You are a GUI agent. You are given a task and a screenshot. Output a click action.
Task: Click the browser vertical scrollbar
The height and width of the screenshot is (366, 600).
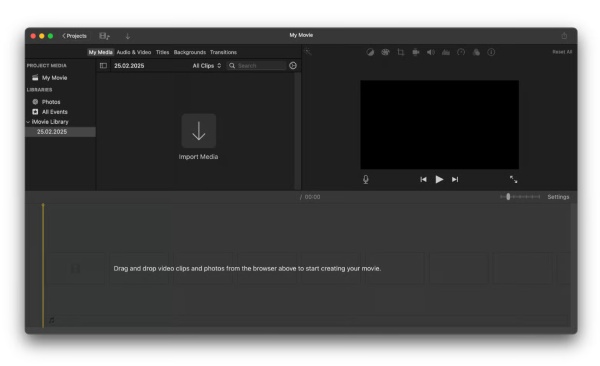click(x=297, y=130)
